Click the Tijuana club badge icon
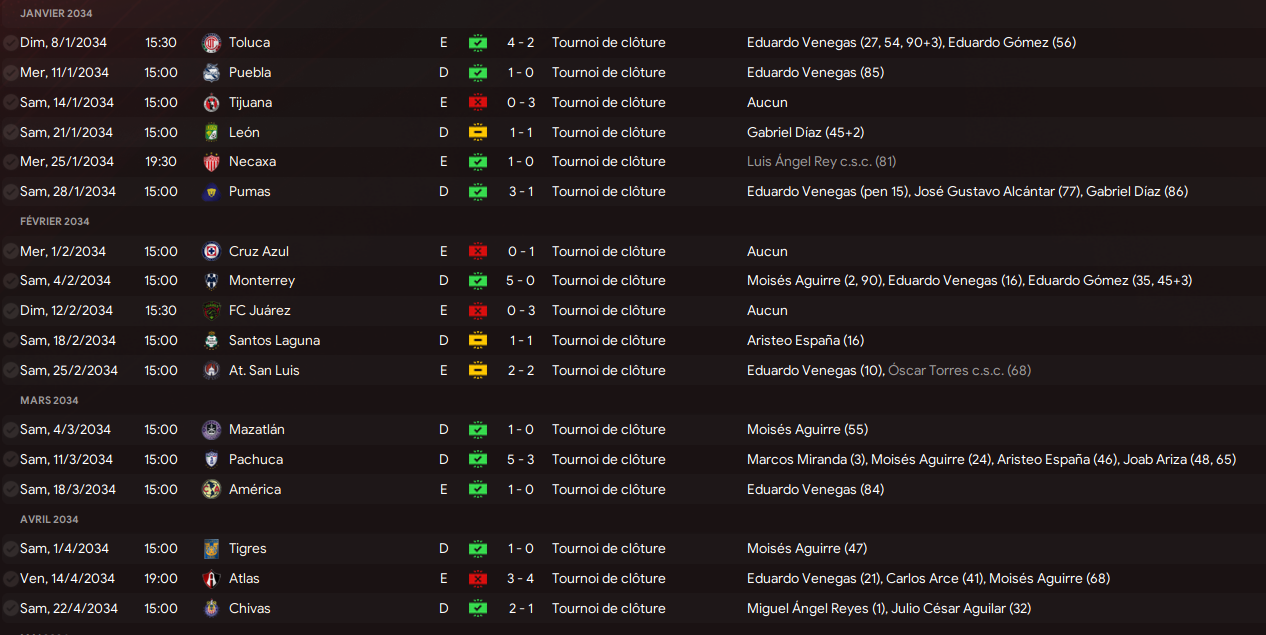 [x=210, y=103]
